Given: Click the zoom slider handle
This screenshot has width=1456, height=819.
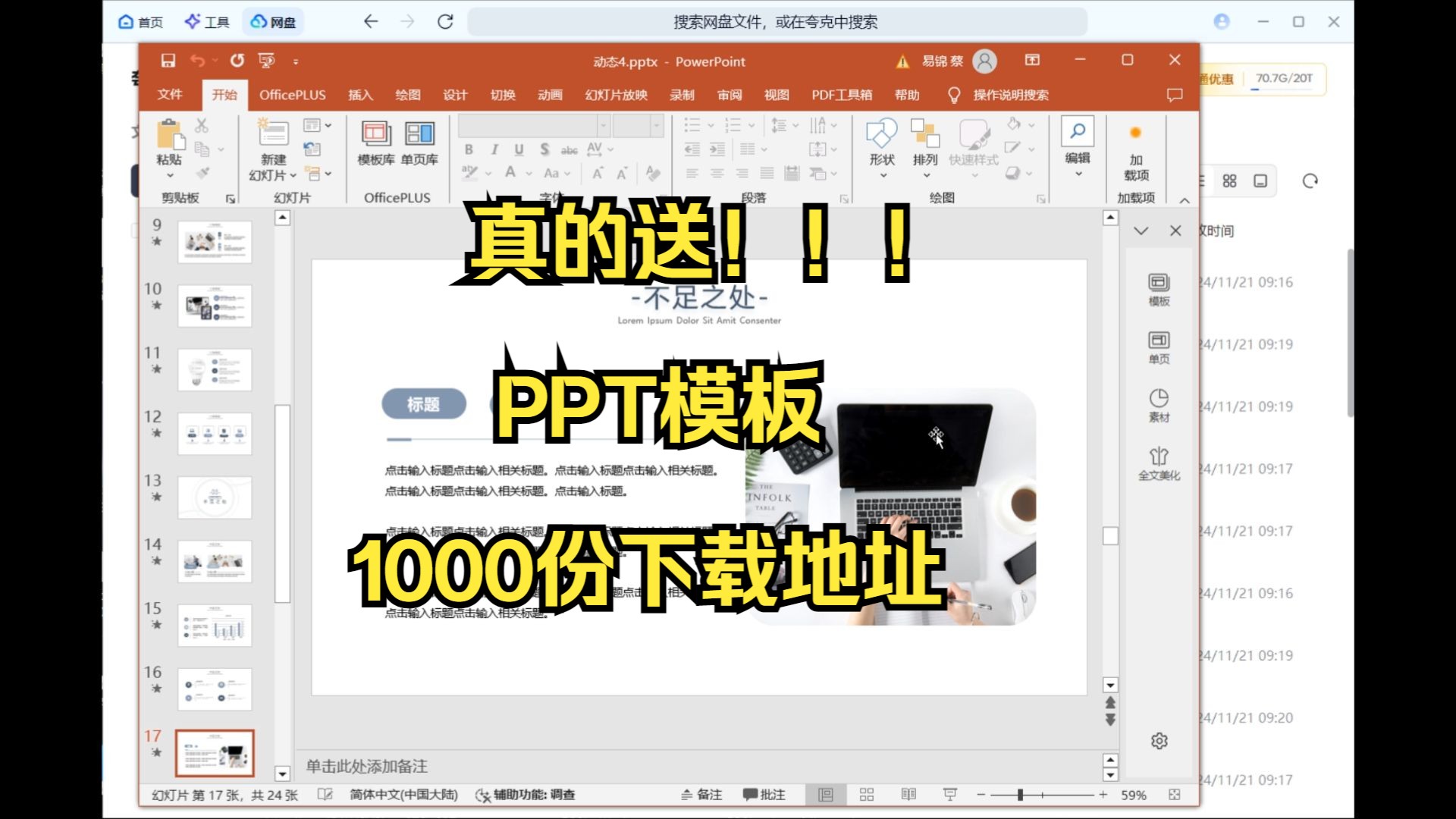Looking at the screenshot, I should [1020, 795].
